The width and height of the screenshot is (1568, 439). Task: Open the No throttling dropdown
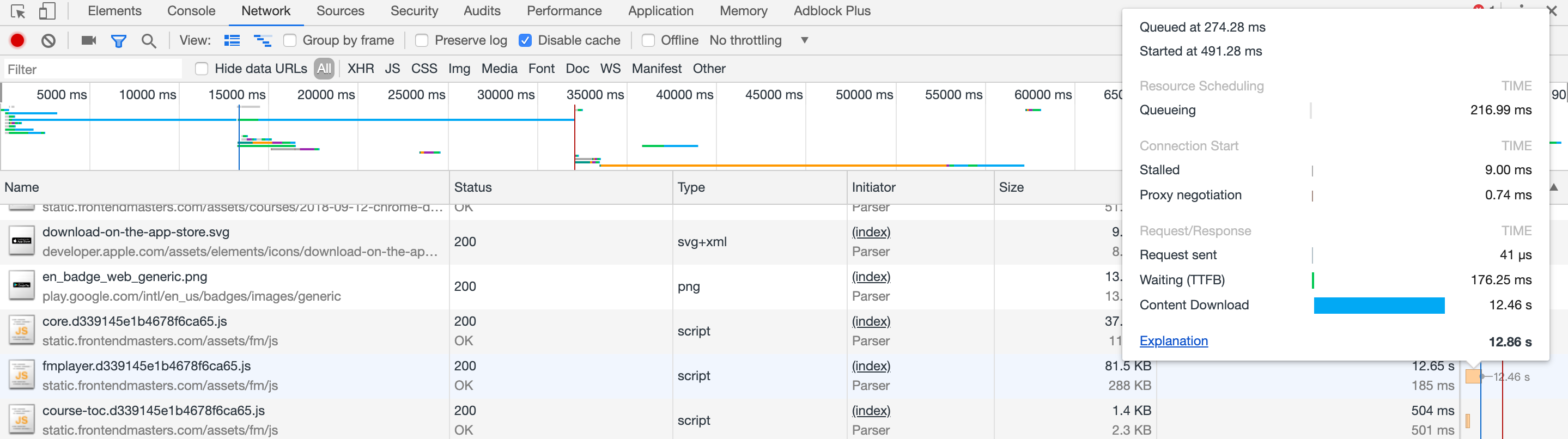pos(758,40)
